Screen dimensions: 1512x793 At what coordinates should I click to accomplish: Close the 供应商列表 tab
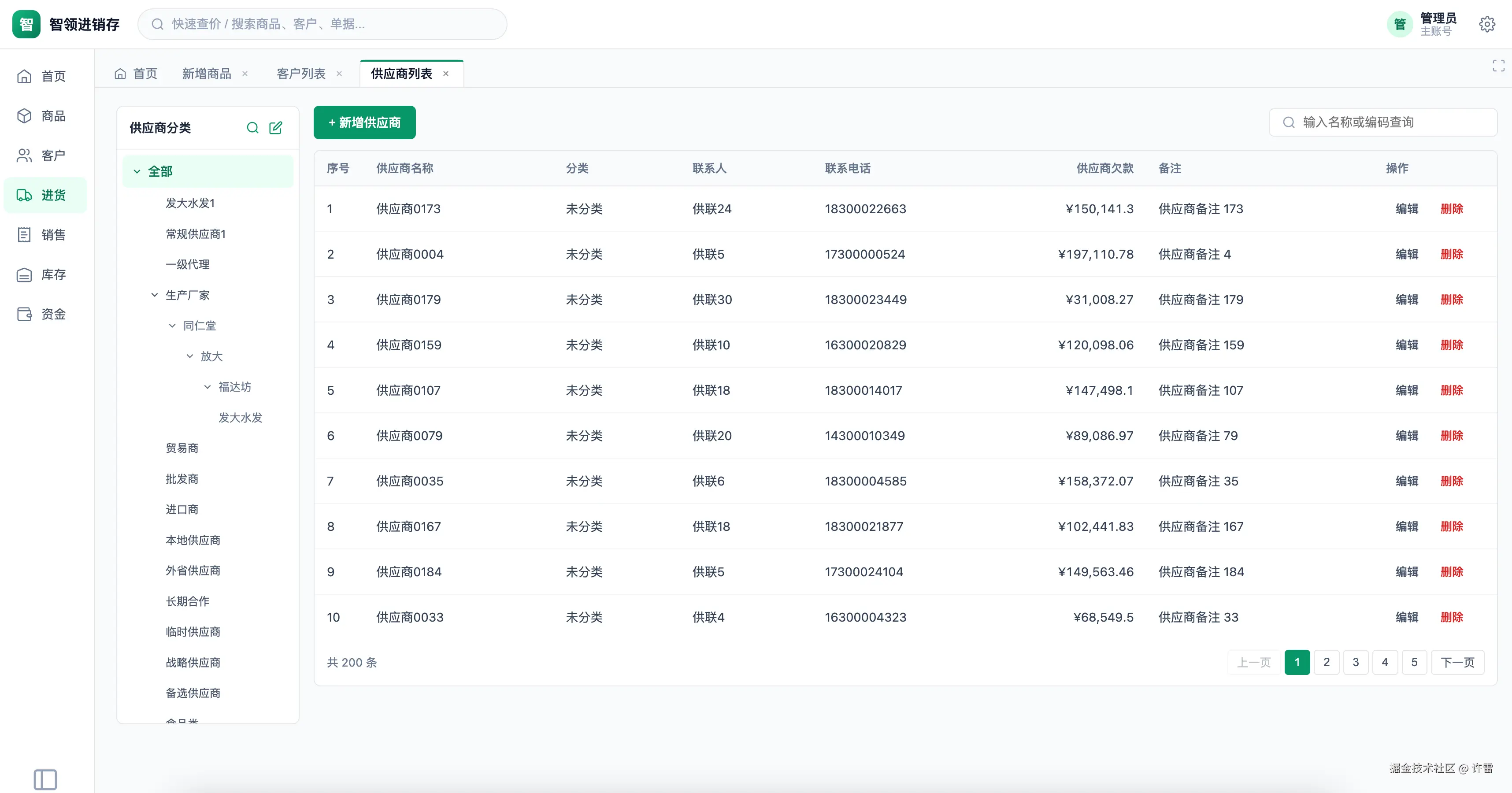(445, 74)
